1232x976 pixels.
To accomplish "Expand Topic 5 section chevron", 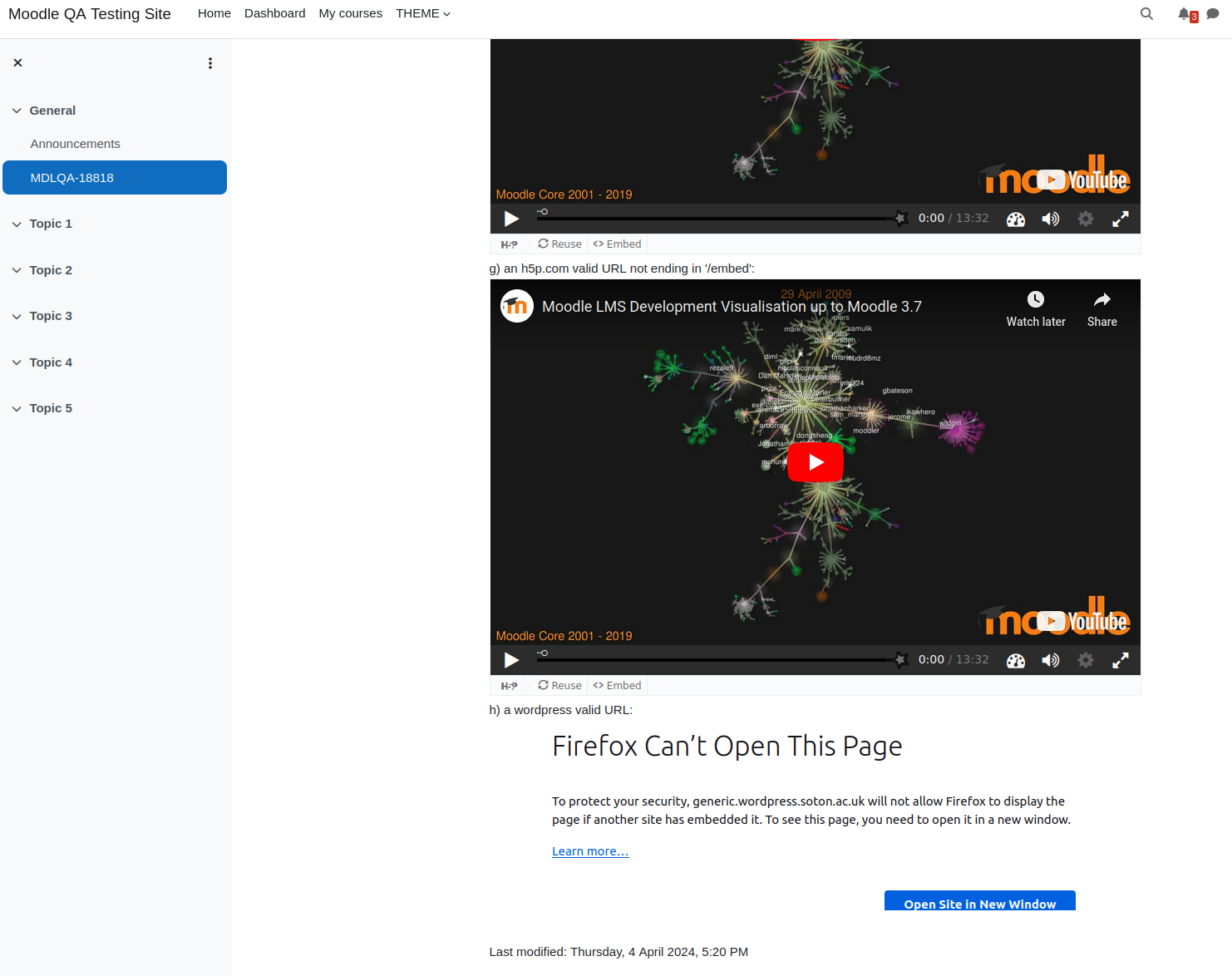I will pos(17,408).
